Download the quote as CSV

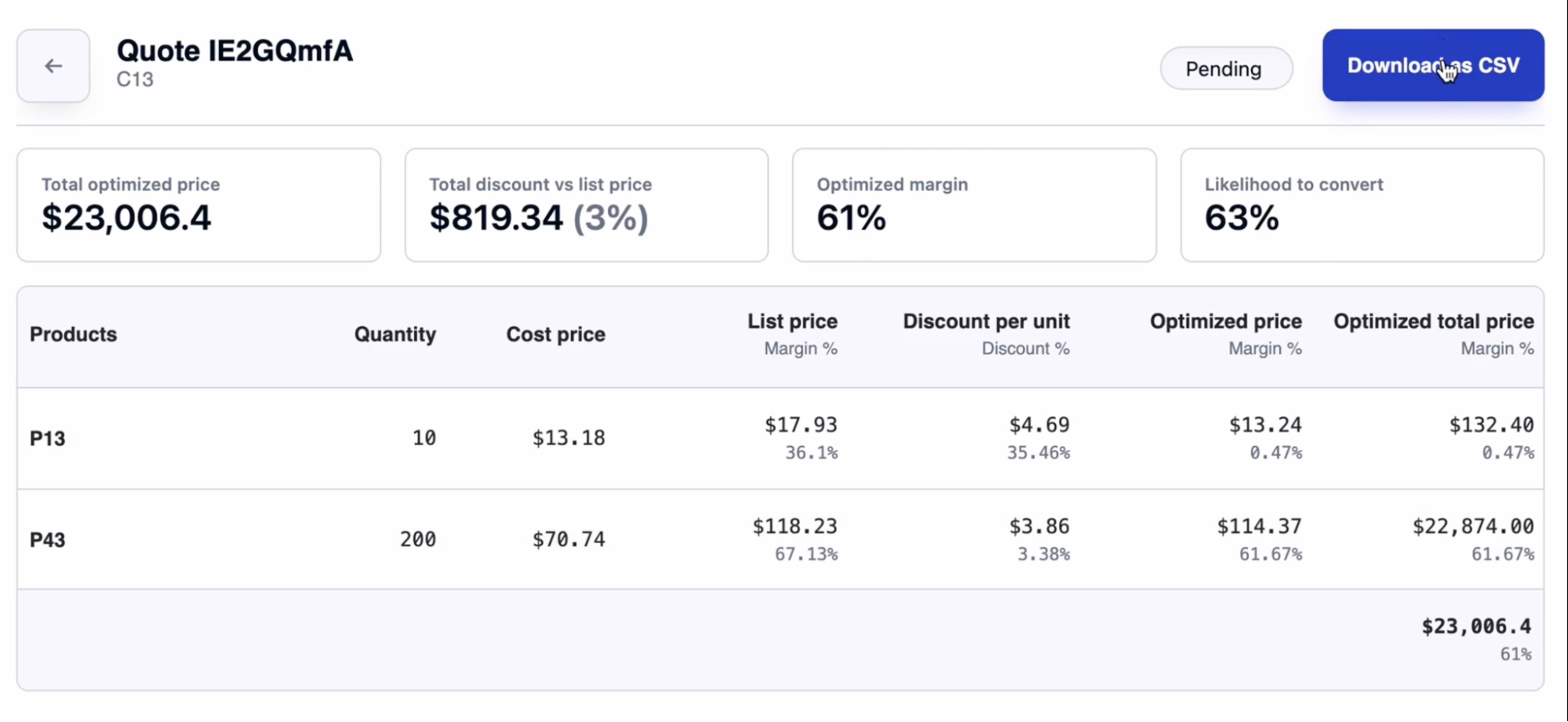(1432, 66)
